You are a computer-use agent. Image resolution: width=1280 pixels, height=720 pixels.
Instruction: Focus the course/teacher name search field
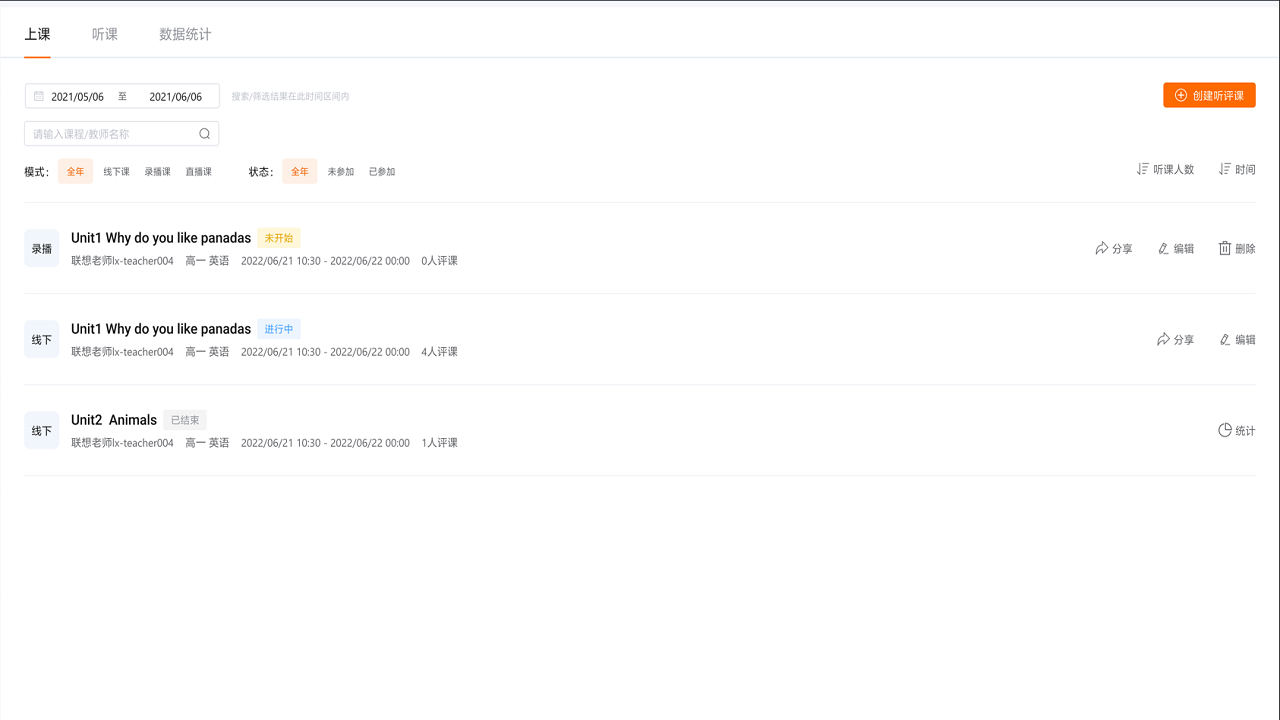click(x=110, y=134)
